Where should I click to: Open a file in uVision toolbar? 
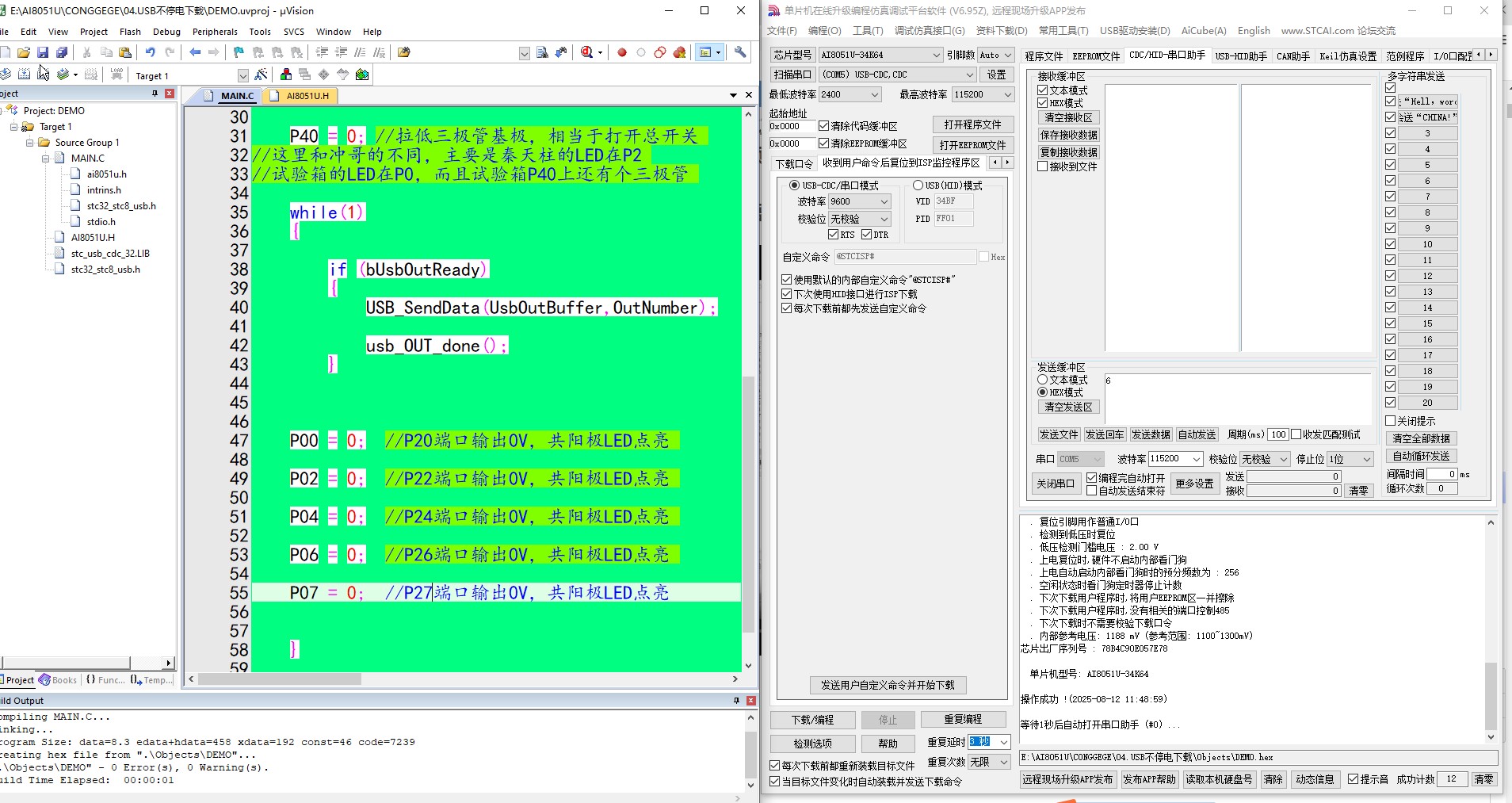click(24, 52)
